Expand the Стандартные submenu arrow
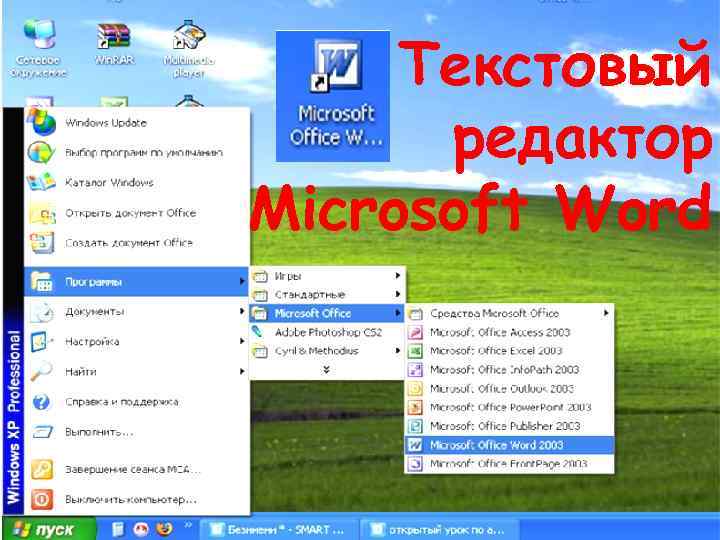720x540 pixels. pyautogui.click(x=398, y=294)
